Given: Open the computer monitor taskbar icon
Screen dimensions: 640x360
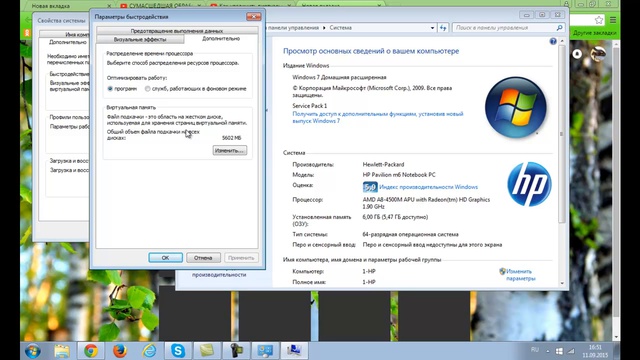Looking at the screenshot, I should click(294, 351).
